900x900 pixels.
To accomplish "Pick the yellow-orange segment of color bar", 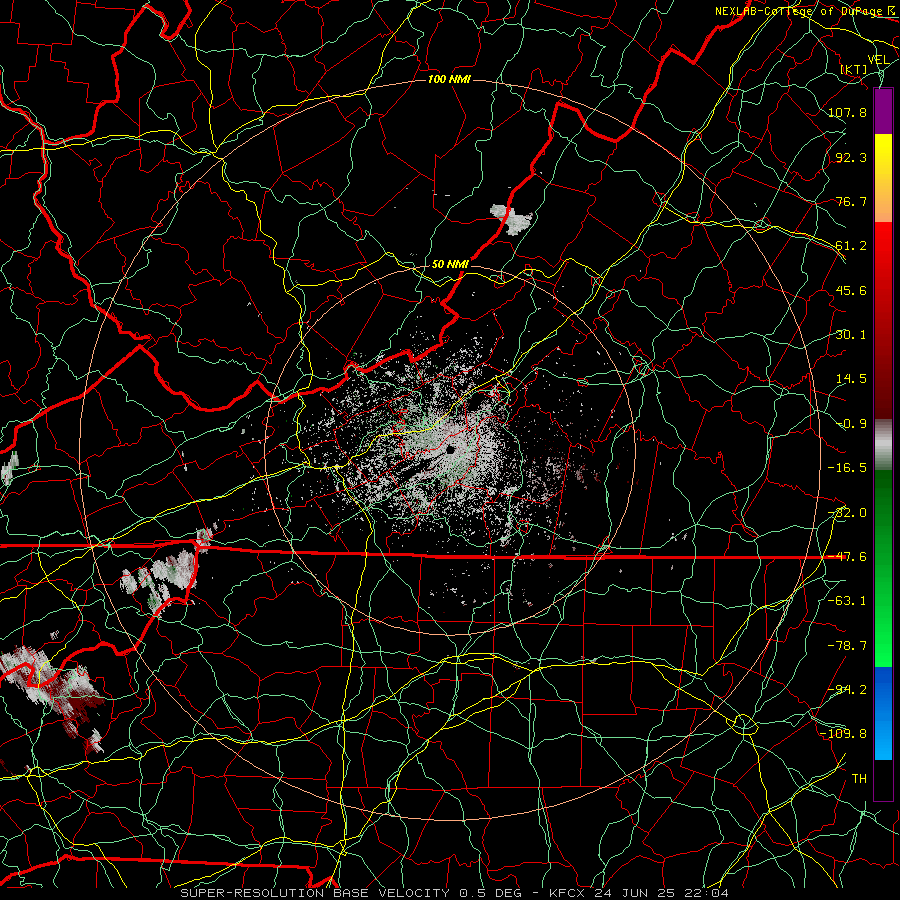I will click(x=883, y=178).
